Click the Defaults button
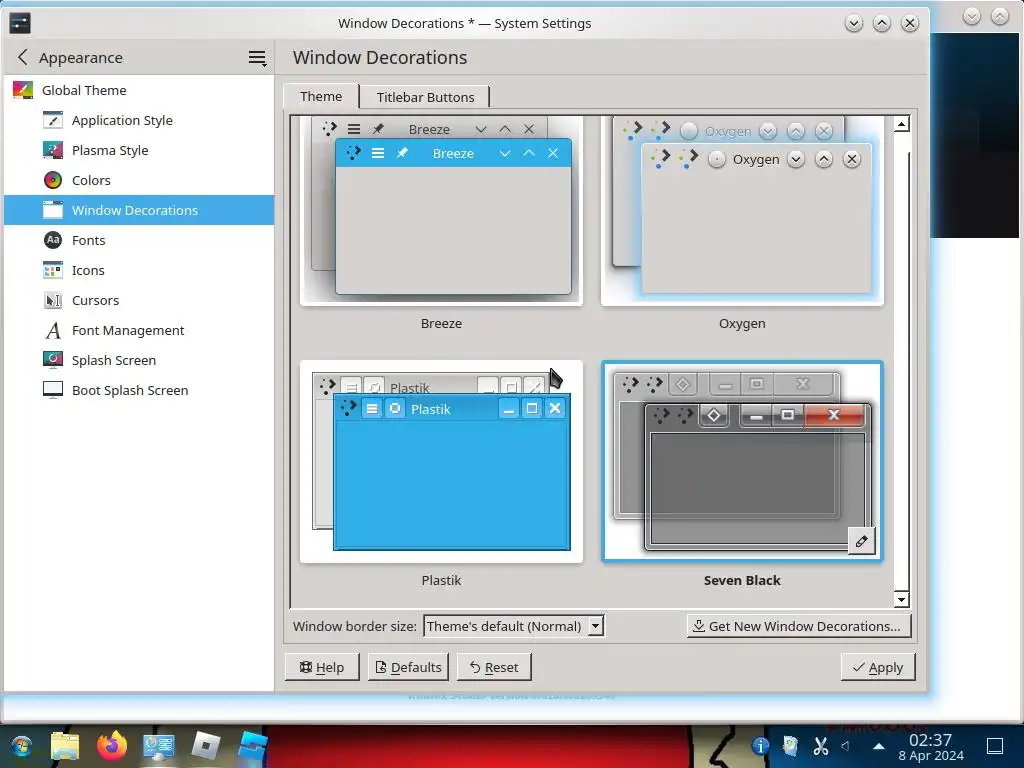The height and width of the screenshot is (768, 1024). [408, 667]
